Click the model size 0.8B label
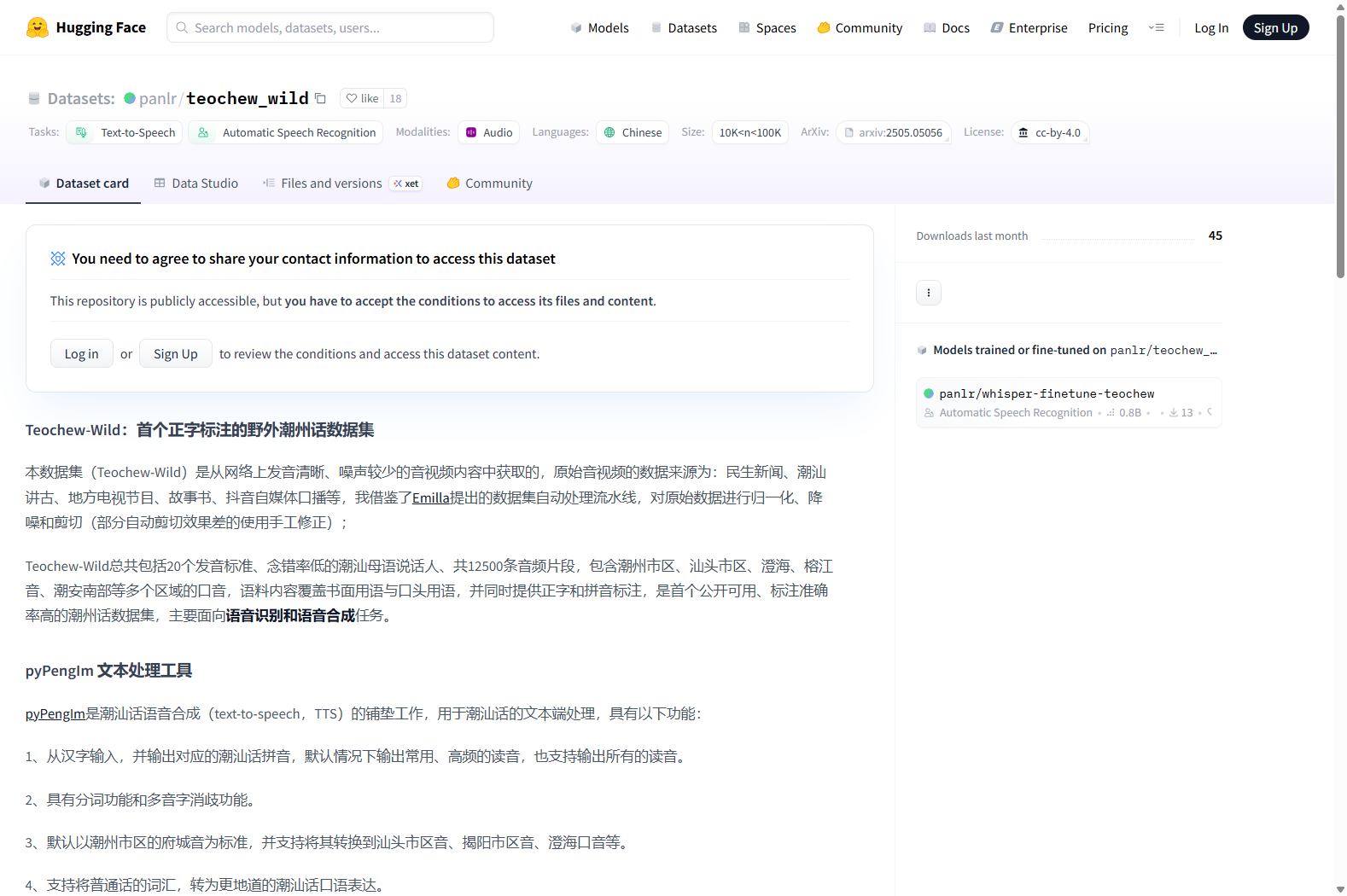The width and height of the screenshot is (1347, 896). pos(1125,412)
